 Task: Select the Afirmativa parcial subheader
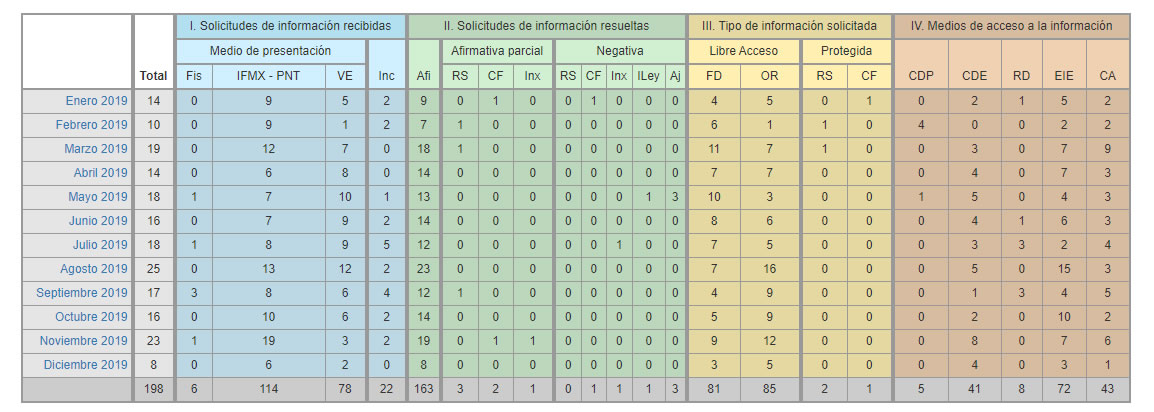pos(497,51)
